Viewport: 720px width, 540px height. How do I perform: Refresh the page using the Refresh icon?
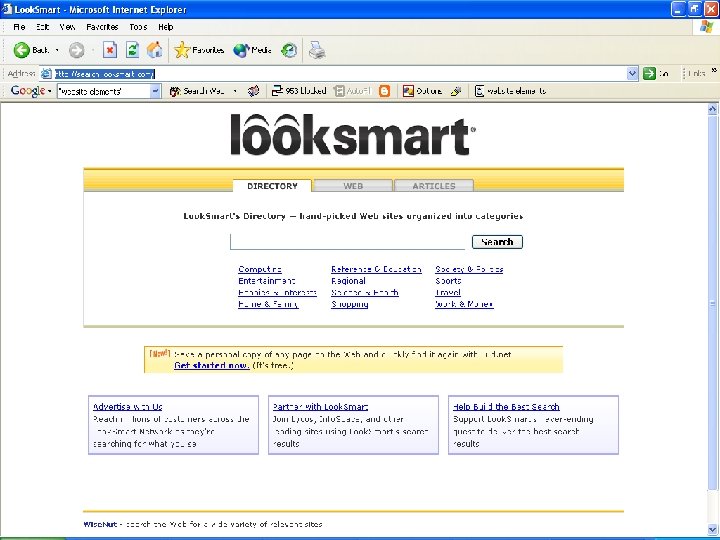pos(133,50)
